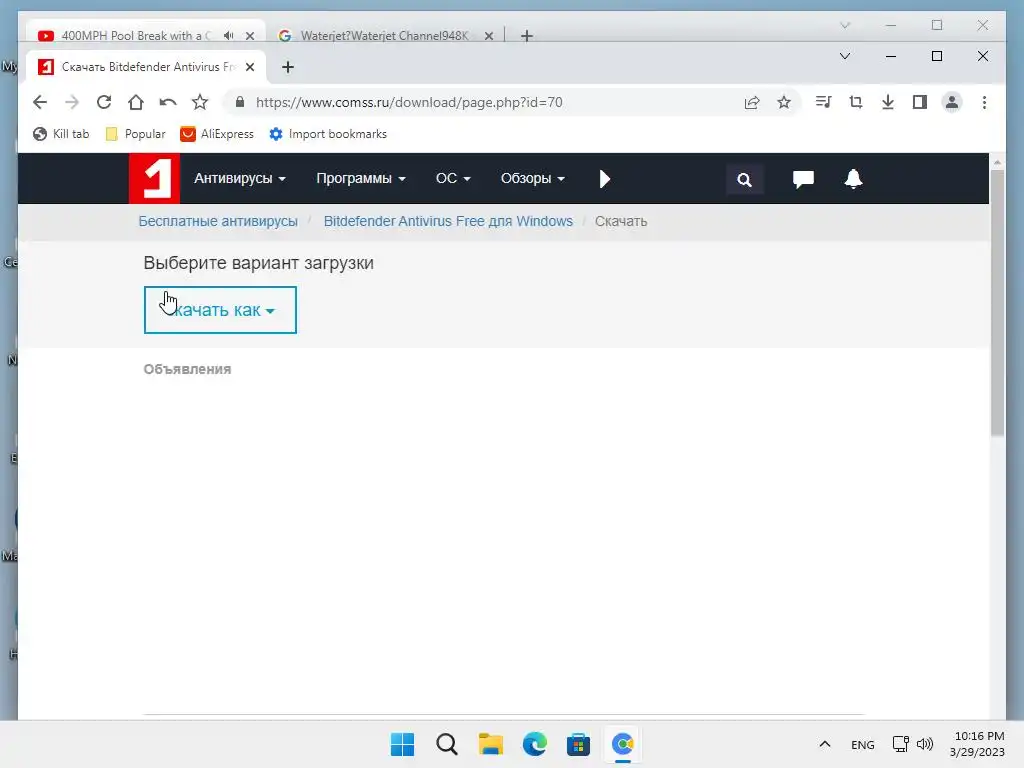Open the Popular bookmarks folder
The width and height of the screenshot is (1024, 768).
click(x=135, y=134)
